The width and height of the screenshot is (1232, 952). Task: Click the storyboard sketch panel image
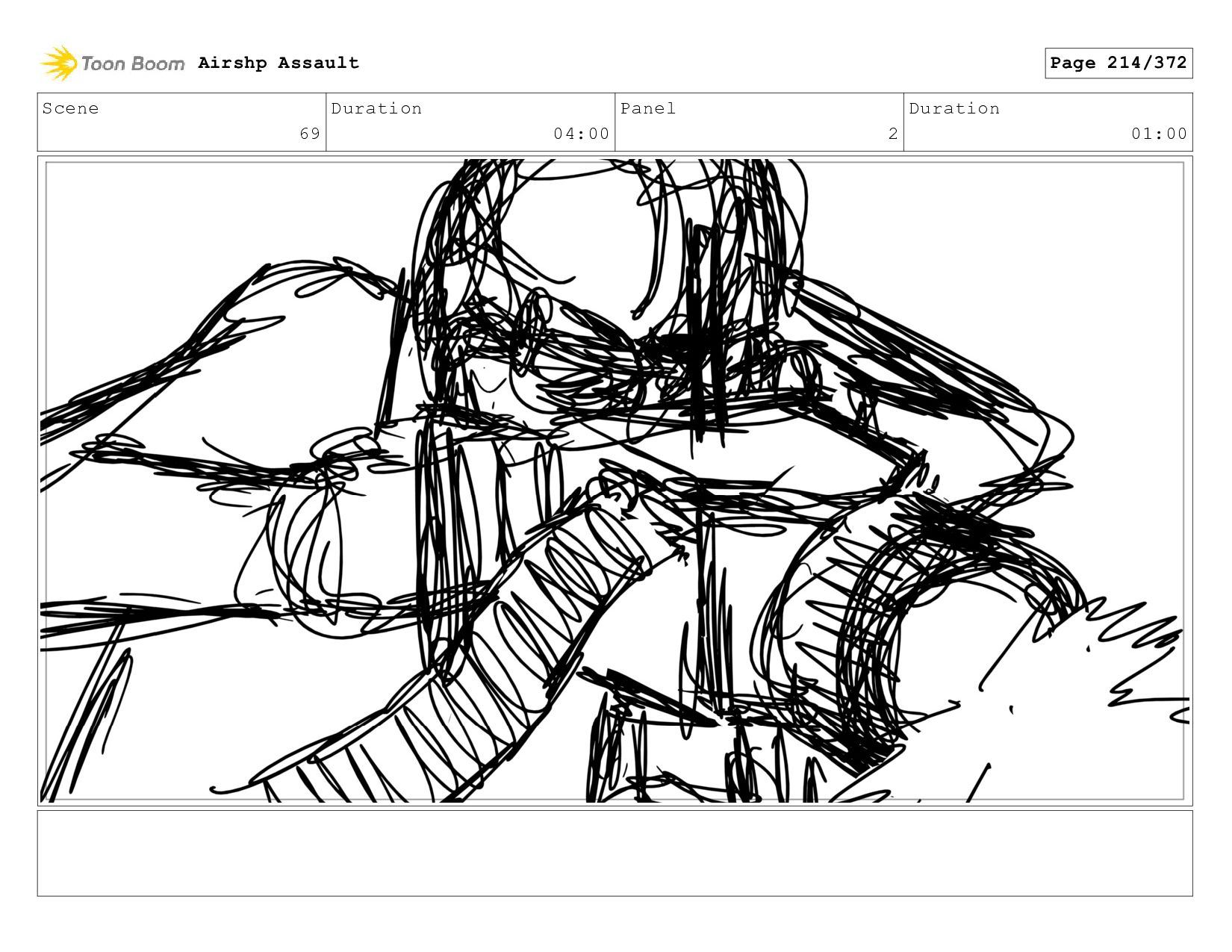pyautogui.click(x=615, y=481)
